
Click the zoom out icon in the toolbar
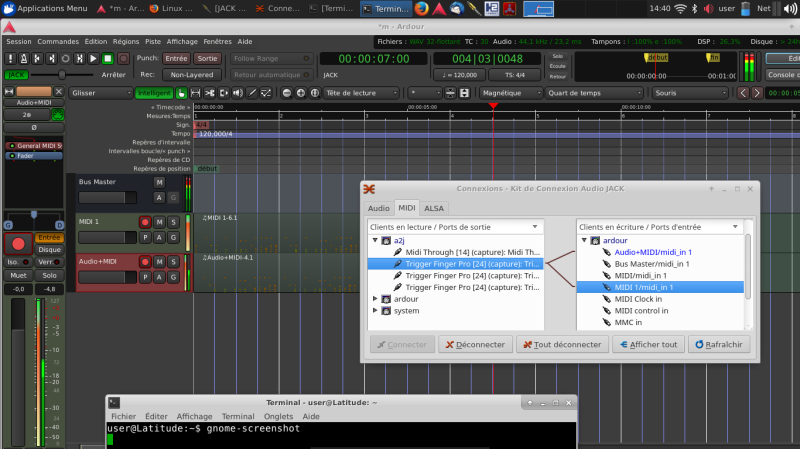pos(285,93)
